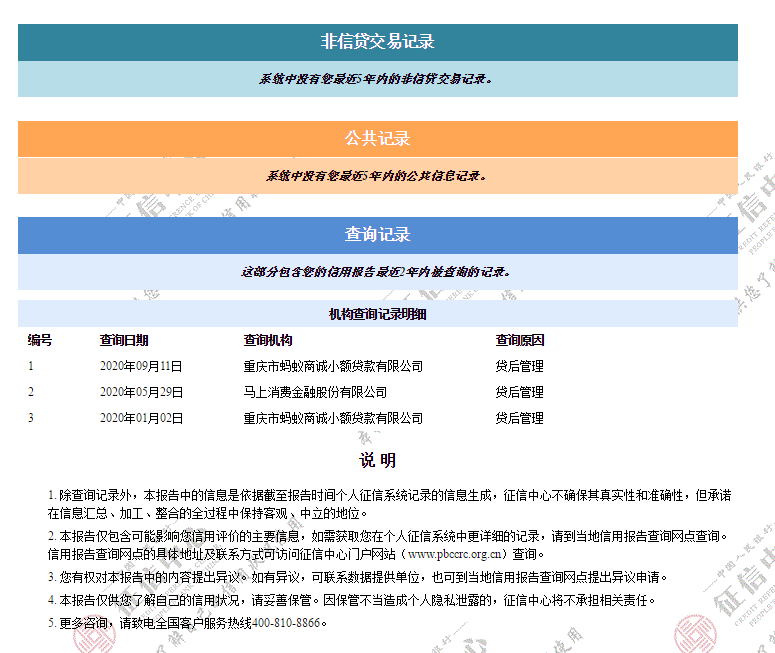
Task: Click the 非信贷交易记录 section header
Action: [378, 42]
